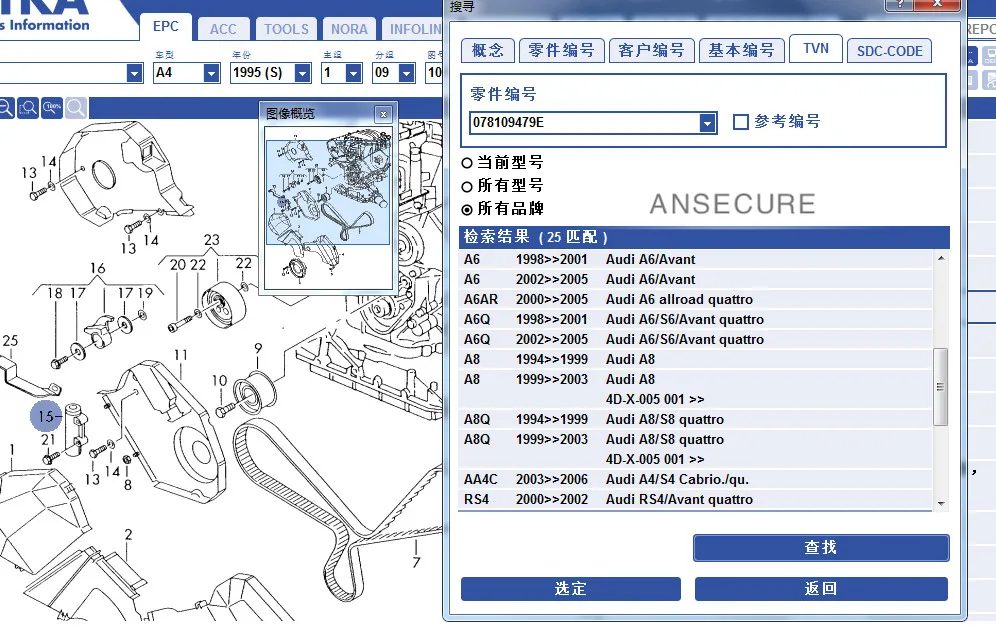This screenshot has width=996, height=635.
Task: Open the 车型 dropdown showing A4
Action: coord(212,73)
